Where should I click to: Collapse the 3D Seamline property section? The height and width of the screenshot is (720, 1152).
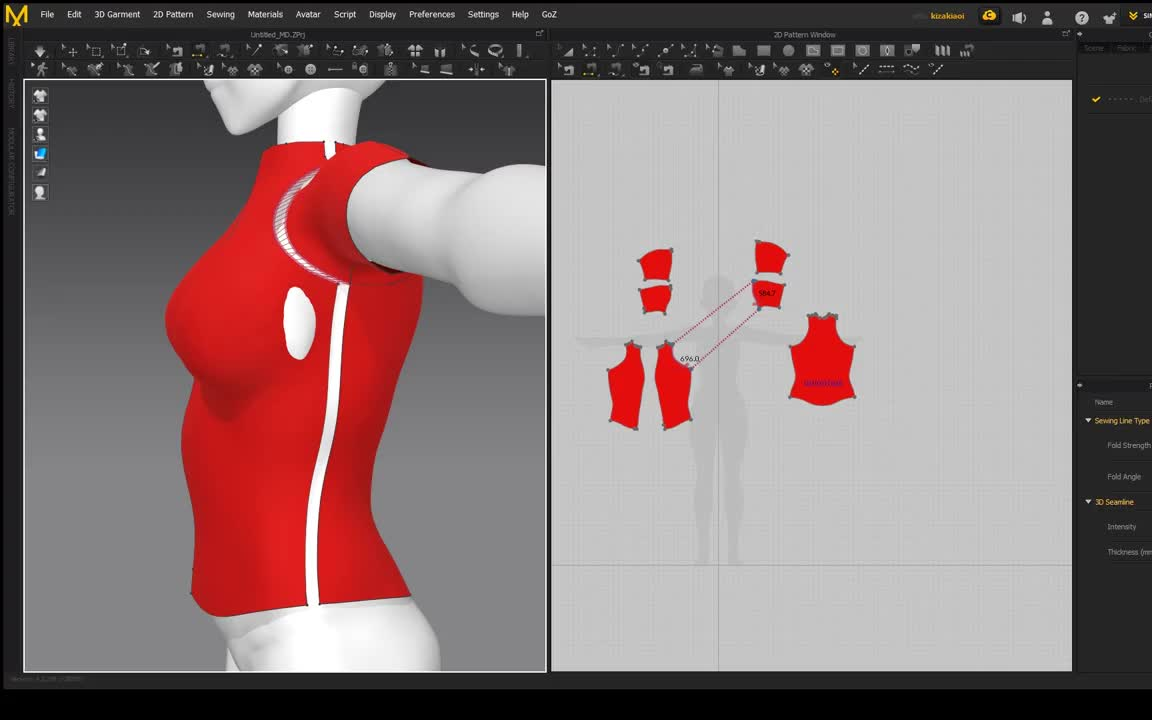pyautogui.click(x=1088, y=501)
